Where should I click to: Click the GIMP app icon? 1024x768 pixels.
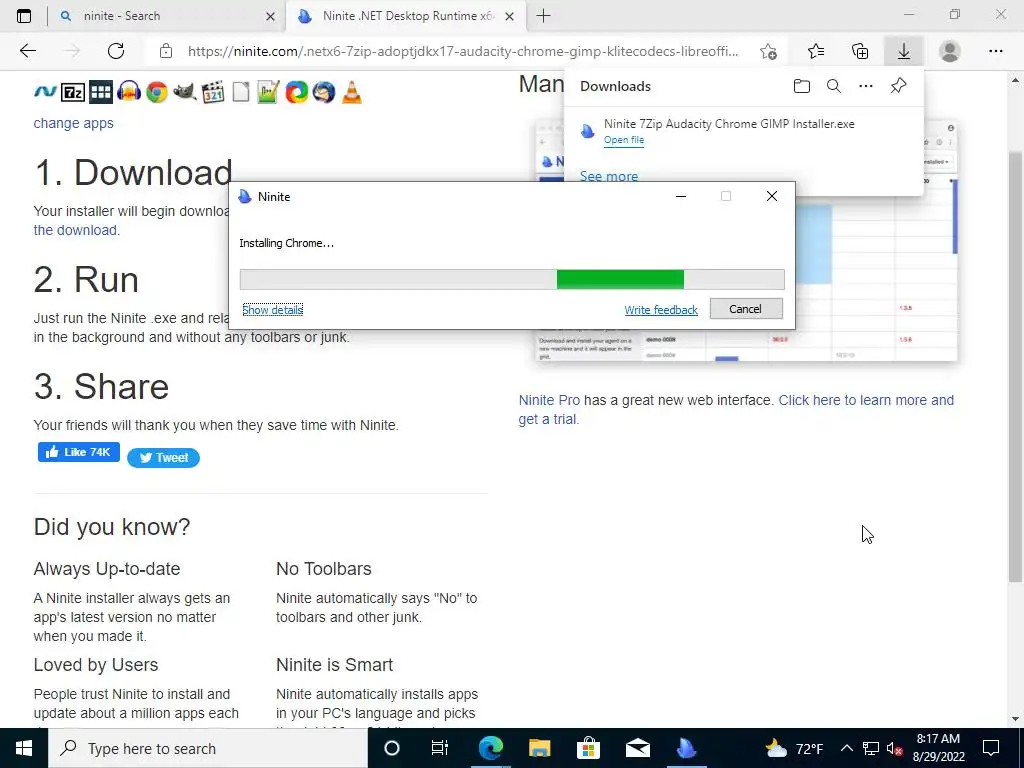[185, 92]
